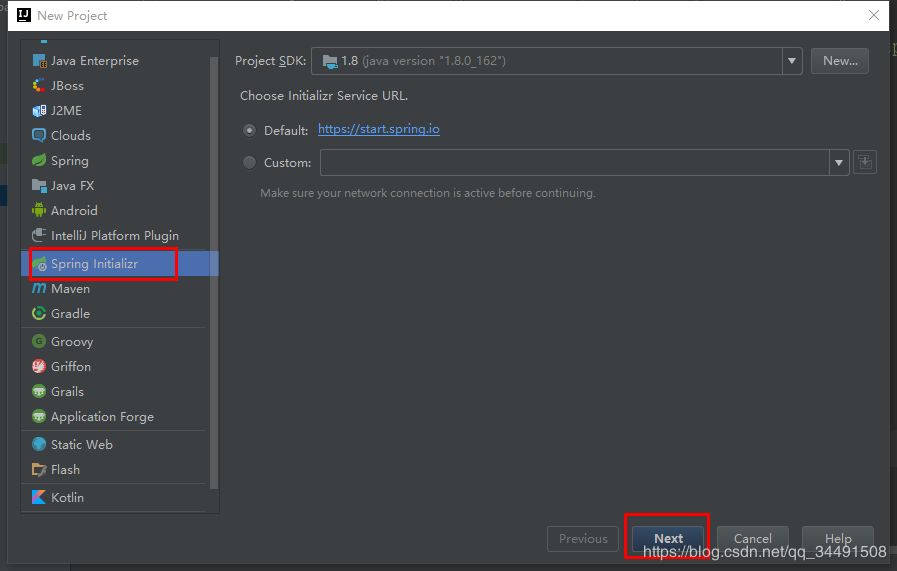The image size is (897, 571).
Task: Click the JBoss project type icon
Action: tap(39, 86)
